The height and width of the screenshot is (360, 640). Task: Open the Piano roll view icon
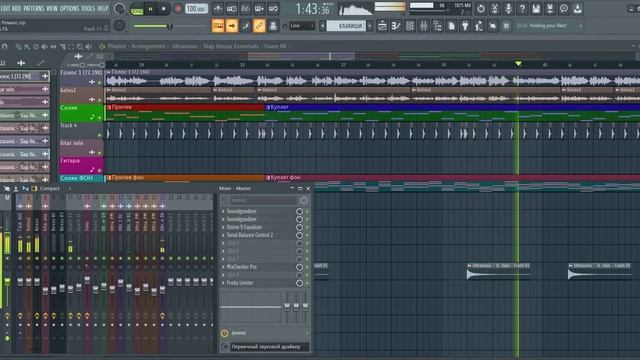coord(396,26)
